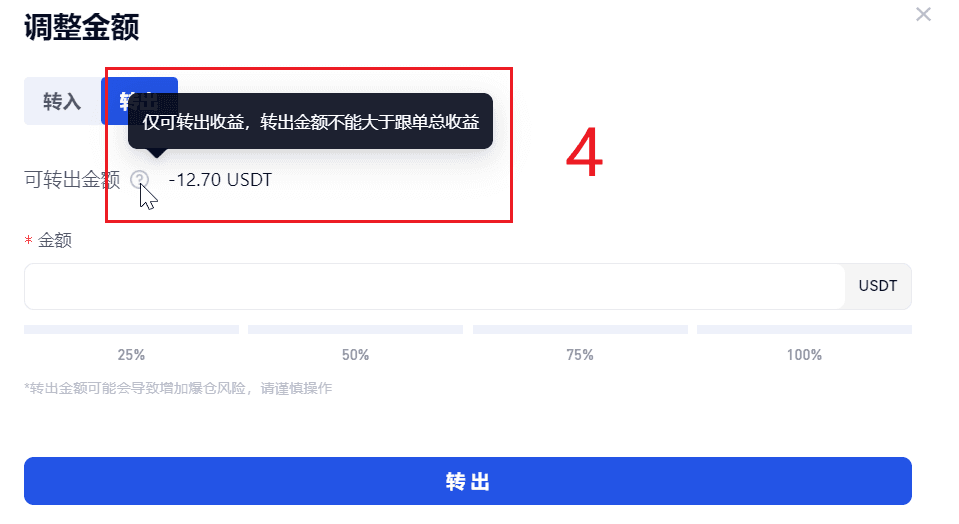Close the 调整金额 dialog with the X icon
959x524 pixels.
[923, 14]
